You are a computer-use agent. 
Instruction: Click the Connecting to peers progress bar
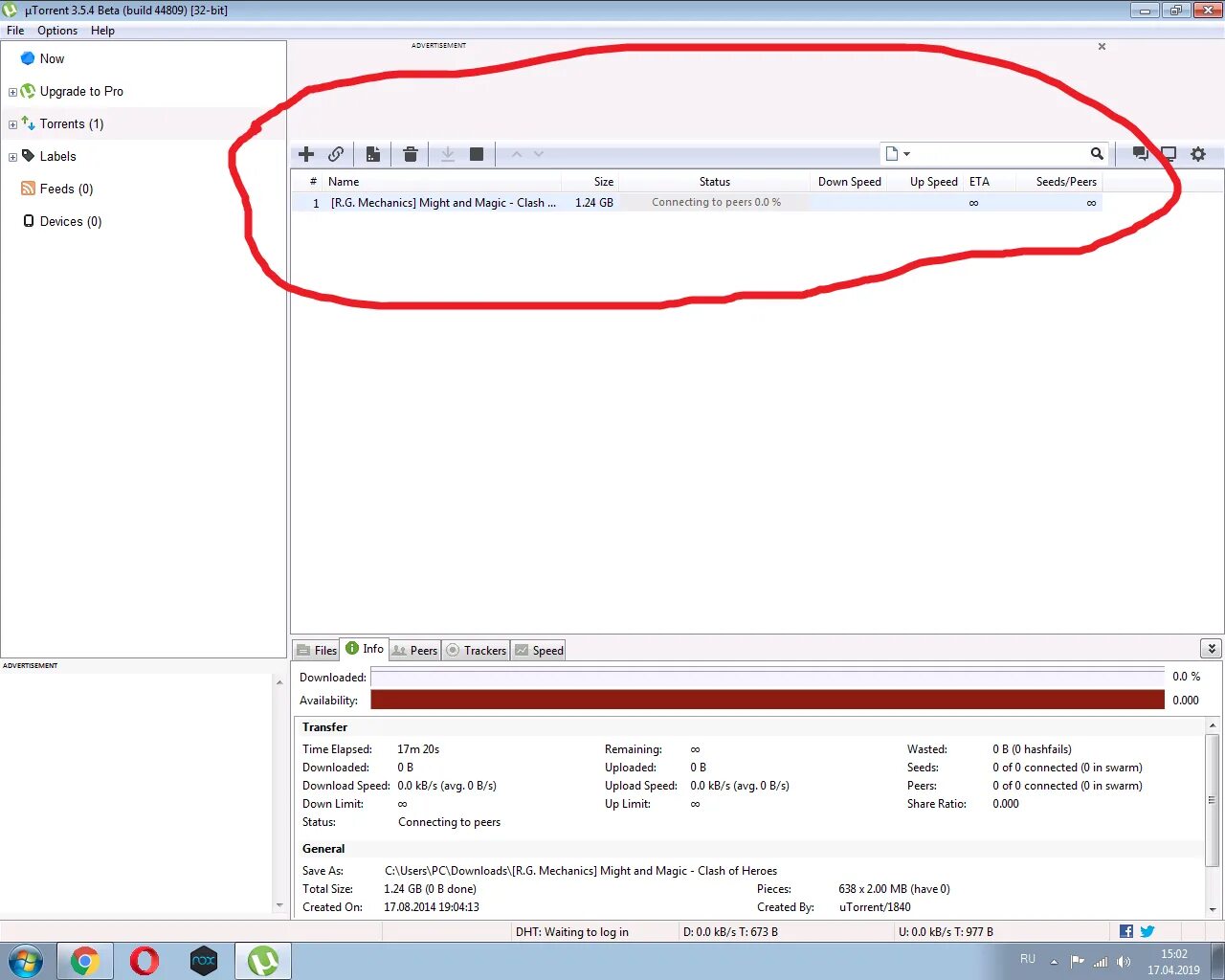[715, 203]
